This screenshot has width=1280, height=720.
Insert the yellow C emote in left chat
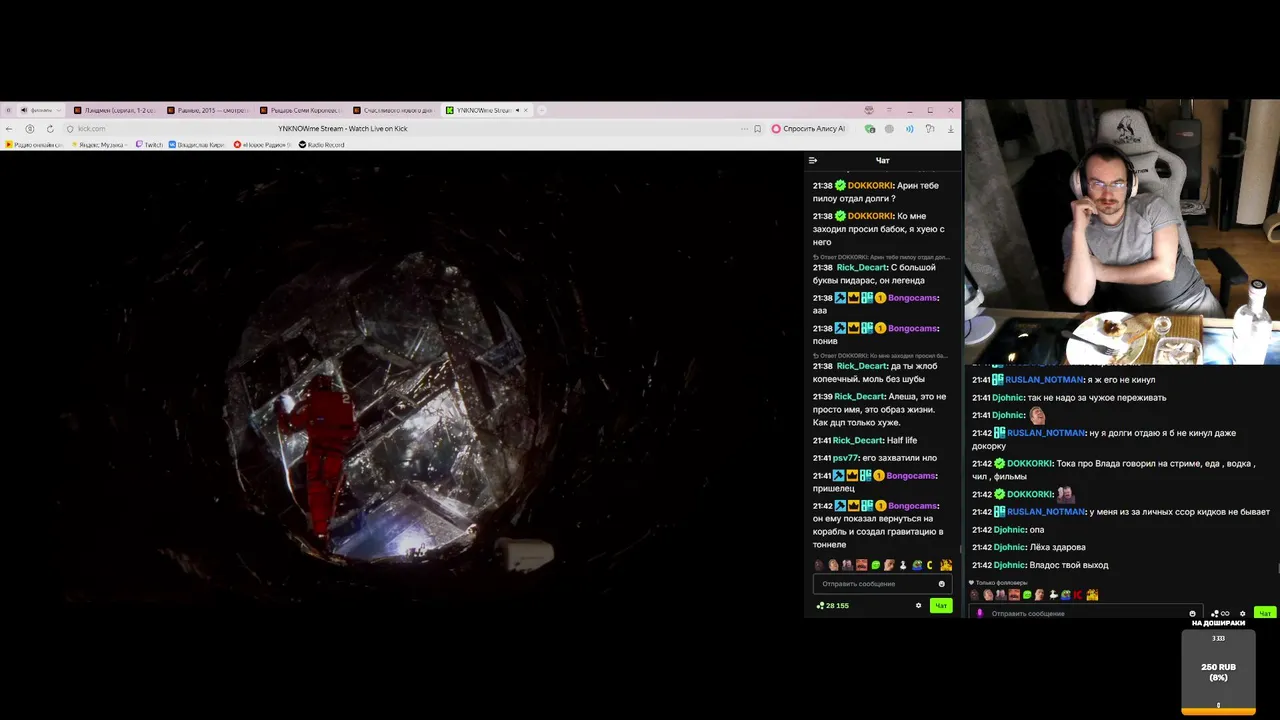point(930,565)
